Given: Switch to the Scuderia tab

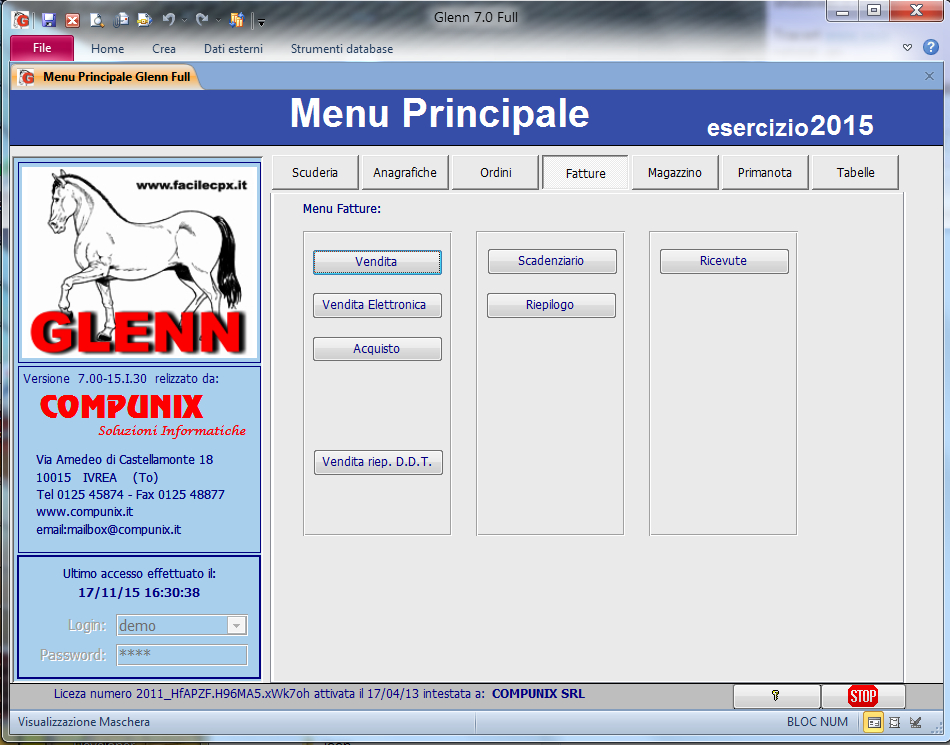Looking at the screenshot, I should click(315, 173).
